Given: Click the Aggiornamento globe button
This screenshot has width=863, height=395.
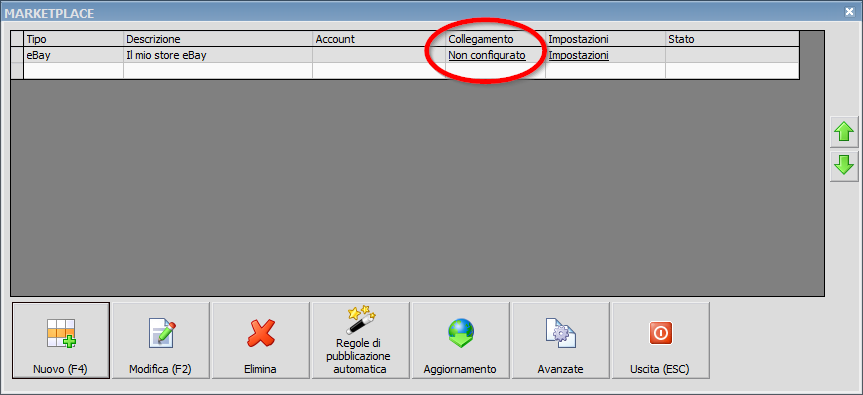Looking at the screenshot, I should pos(461,341).
